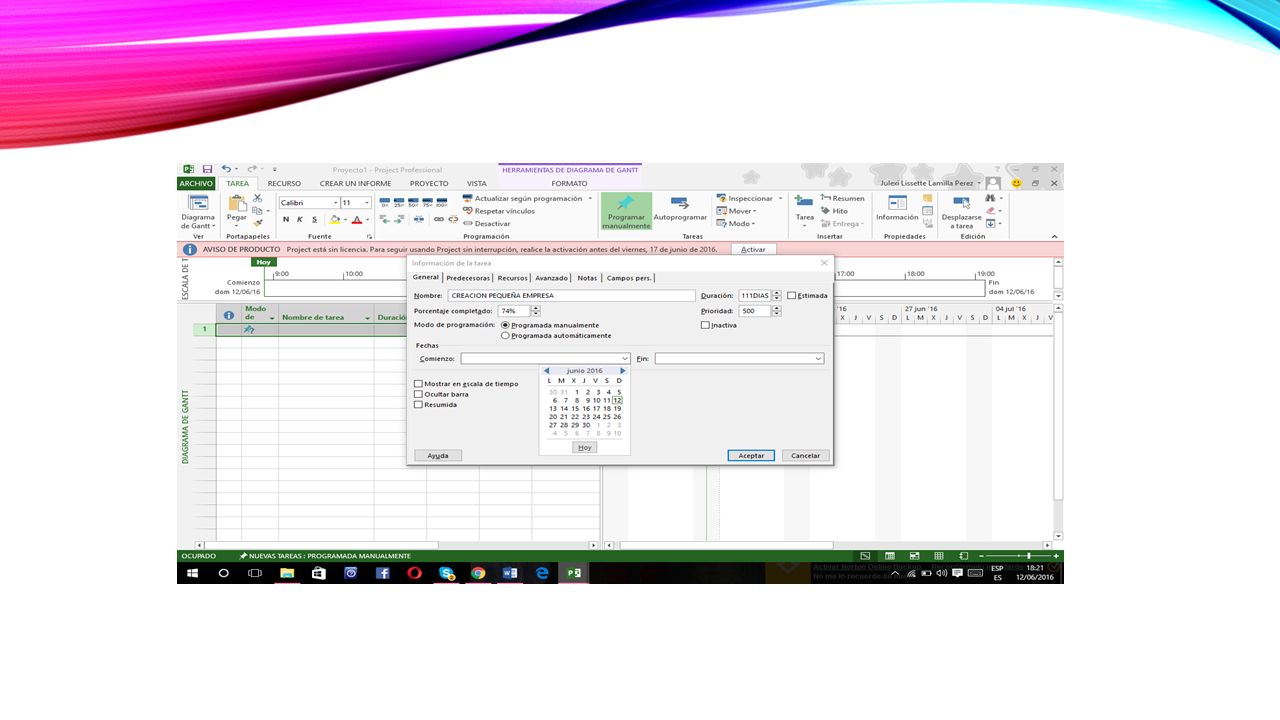Viewport: 1280px width, 720px height.
Task: Check the Inactiva checkbox
Action: [x=705, y=325]
